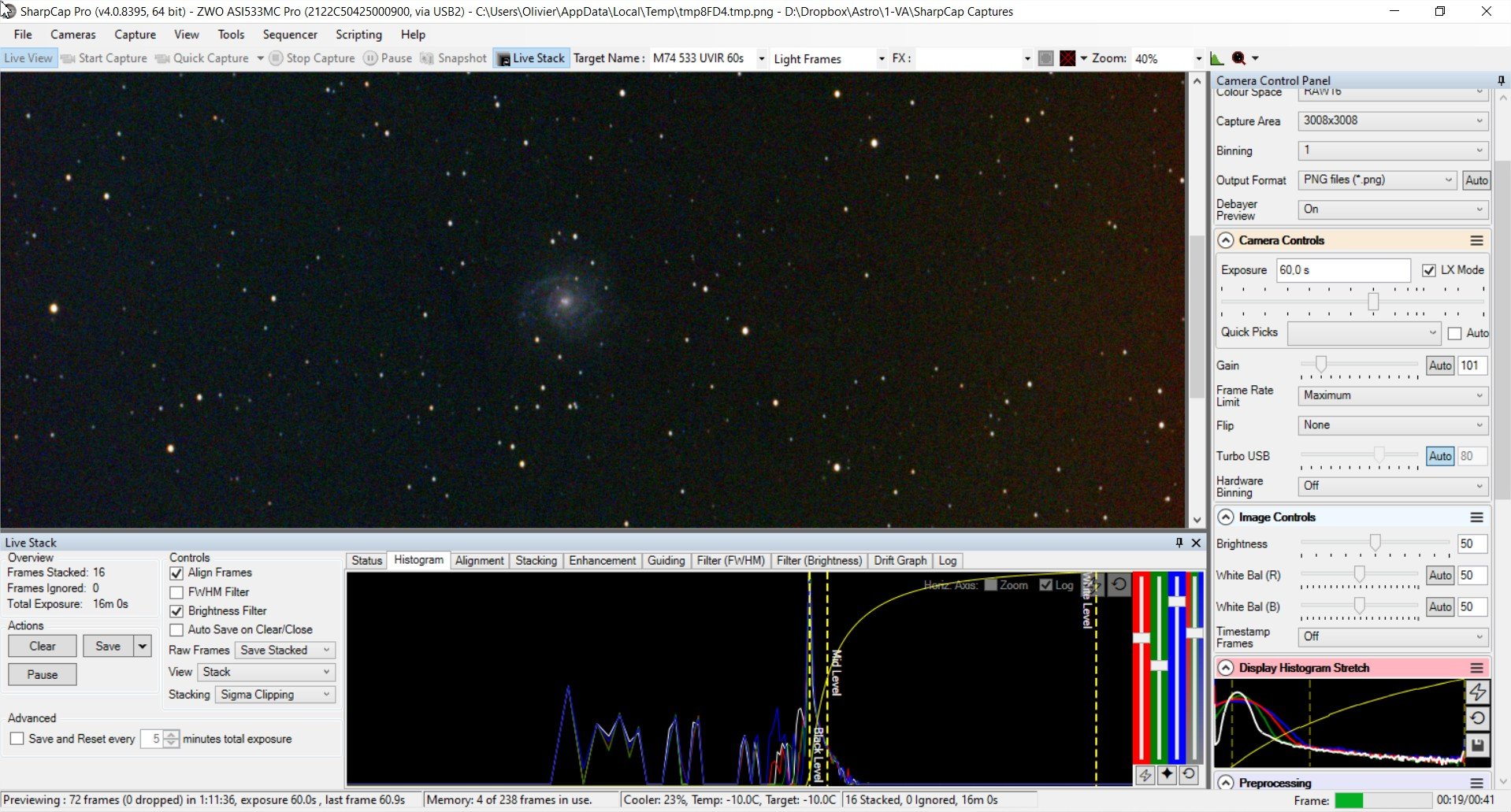Click Auto button next to Gain
The height and width of the screenshot is (812, 1511).
(x=1440, y=365)
